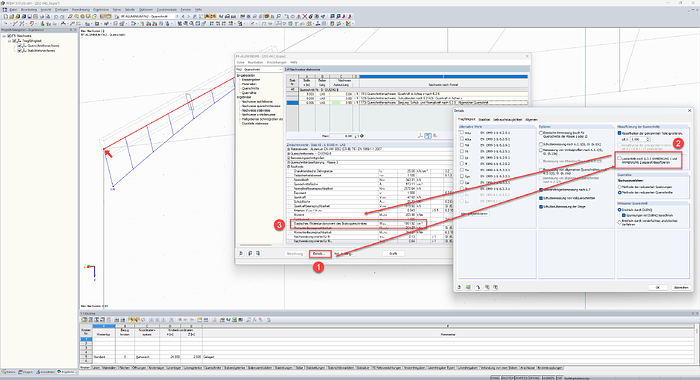Open FA2 - Querschnitt dropdown in RF-ALUMINIUM window
This screenshot has height=380, width=700.
pyautogui.click(x=280, y=70)
